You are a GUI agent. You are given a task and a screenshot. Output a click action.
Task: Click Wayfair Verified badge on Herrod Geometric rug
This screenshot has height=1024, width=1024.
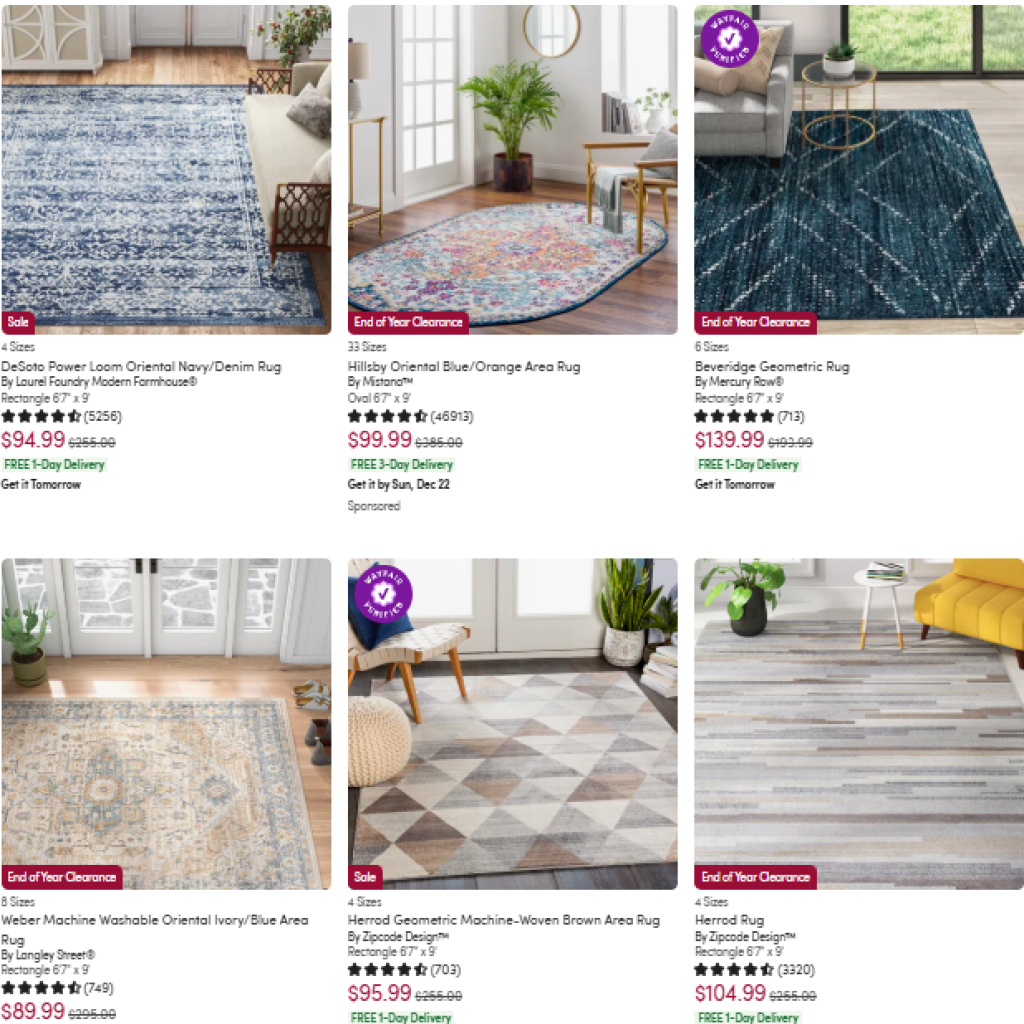tap(383, 594)
